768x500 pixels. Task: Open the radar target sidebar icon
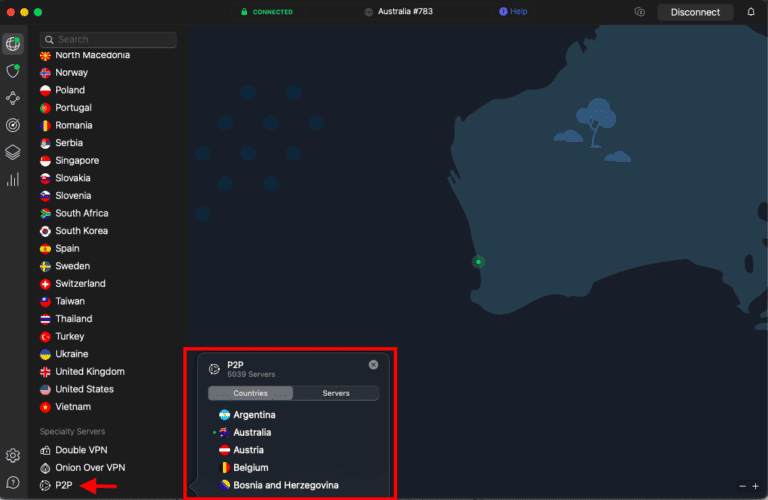pyautogui.click(x=13, y=125)
